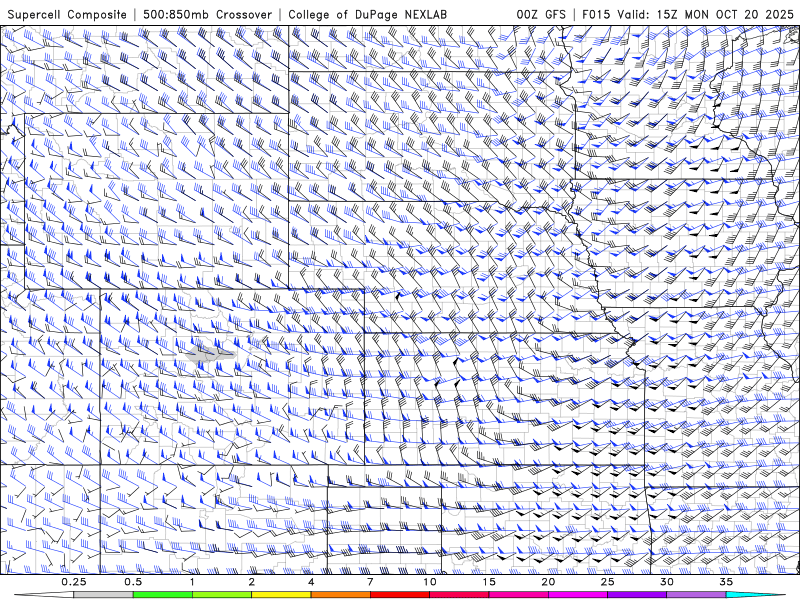
Task: Click the orange legend color segment
Action: tap(340, 595)
